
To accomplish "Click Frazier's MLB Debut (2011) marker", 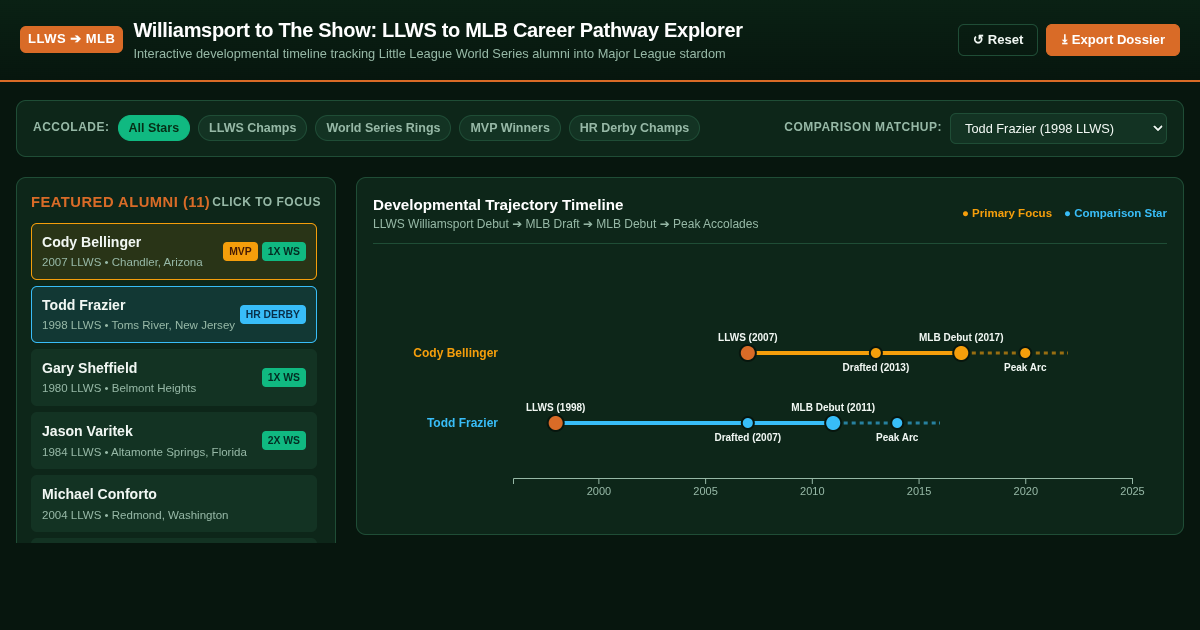I will [x=833, y=423].
